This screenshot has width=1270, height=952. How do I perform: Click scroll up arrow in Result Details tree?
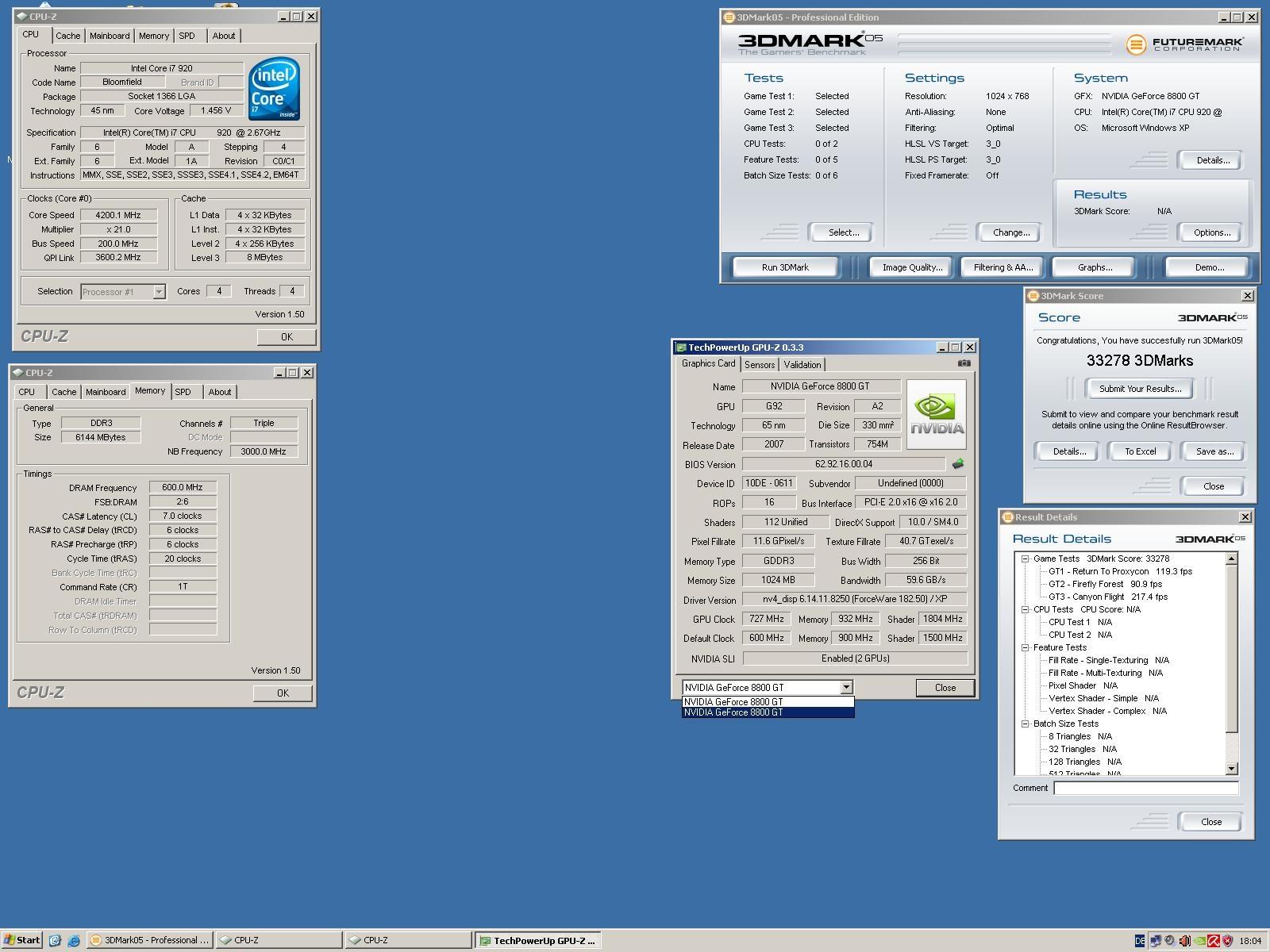coord(1231,559)
